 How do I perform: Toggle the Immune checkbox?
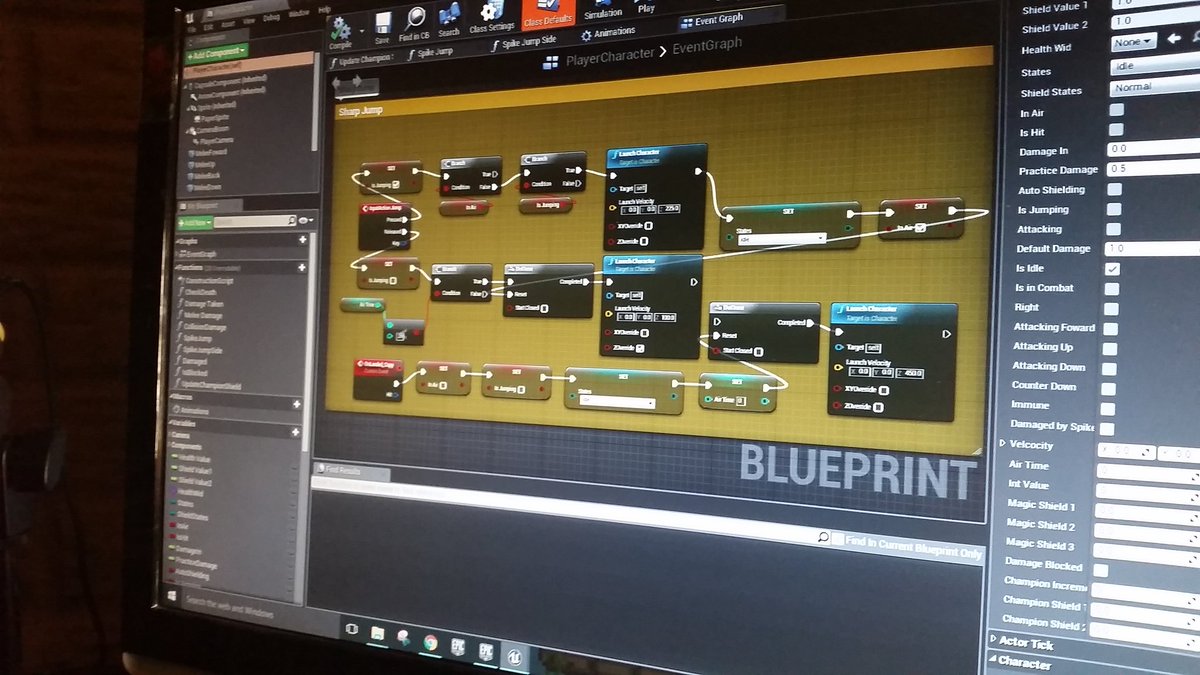coord(1107,407)
